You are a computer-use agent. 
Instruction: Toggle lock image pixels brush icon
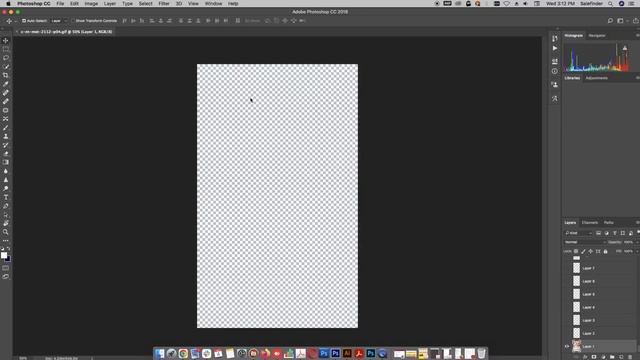[x=583, y=251]
